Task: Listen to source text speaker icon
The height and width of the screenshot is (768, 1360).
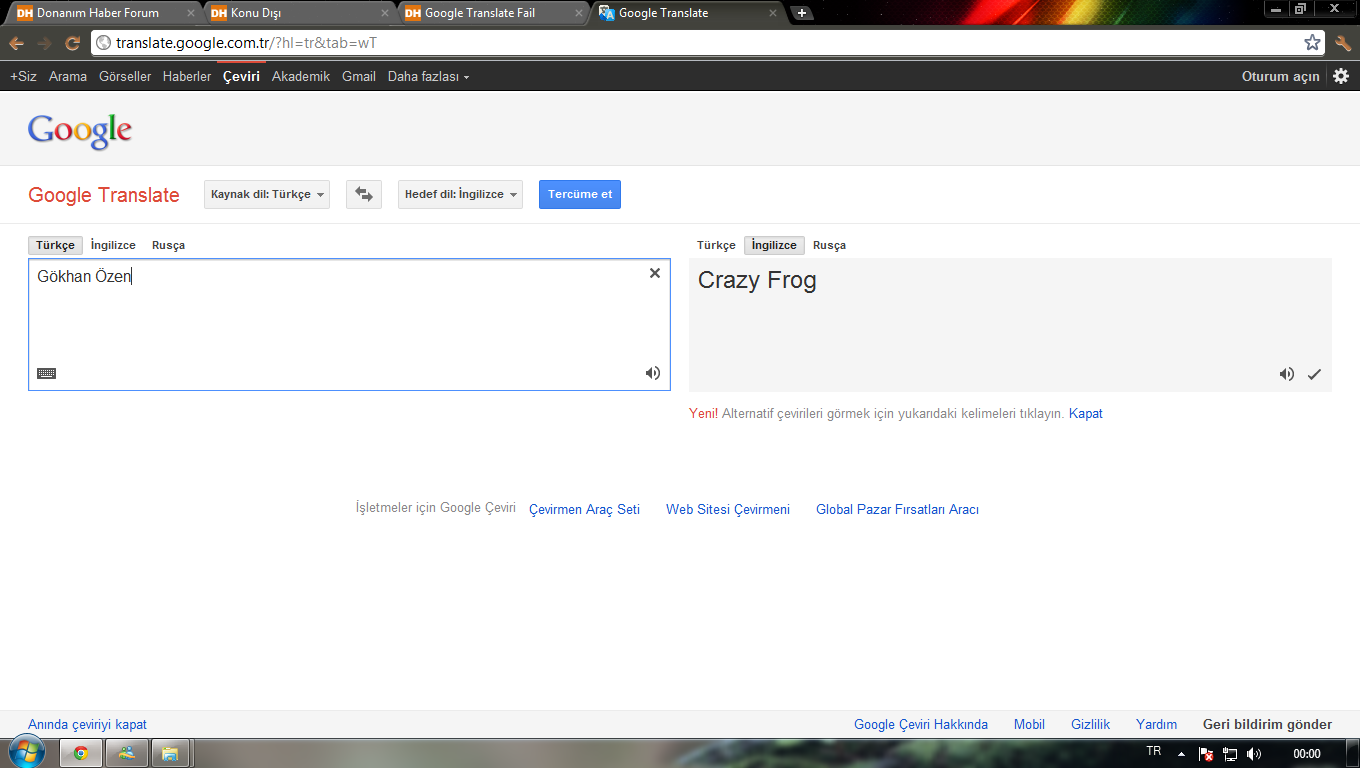Action: point(653,373)
